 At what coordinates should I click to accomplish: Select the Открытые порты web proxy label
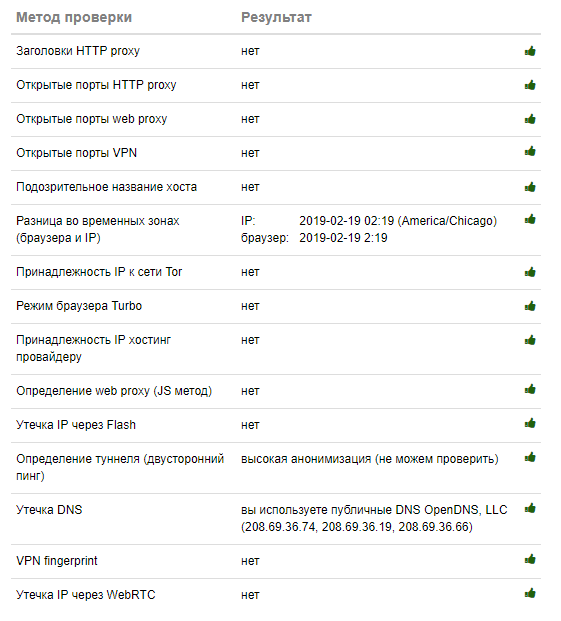point(91,119)
